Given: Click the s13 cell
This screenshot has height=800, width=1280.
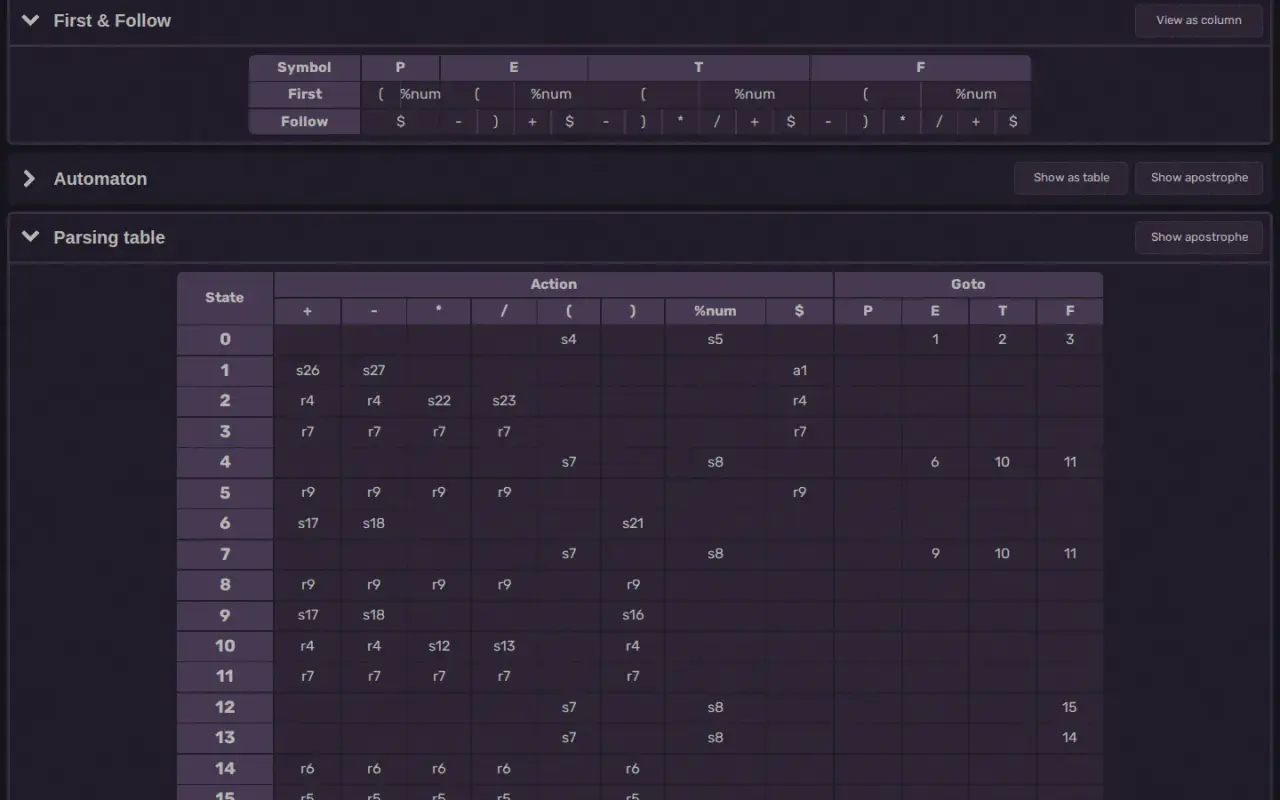Looking at the screenshot, I should click(x=504, y=646).
